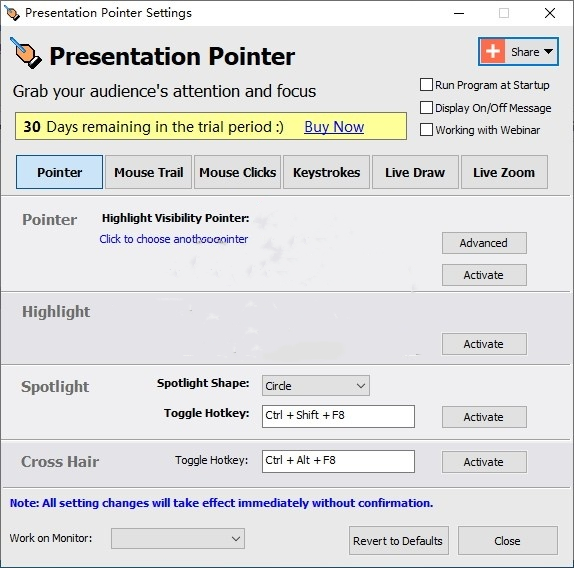574x568 pixels.
Task: Click the Presentation Pointer hand logo icon
Action: pos(25,53)
